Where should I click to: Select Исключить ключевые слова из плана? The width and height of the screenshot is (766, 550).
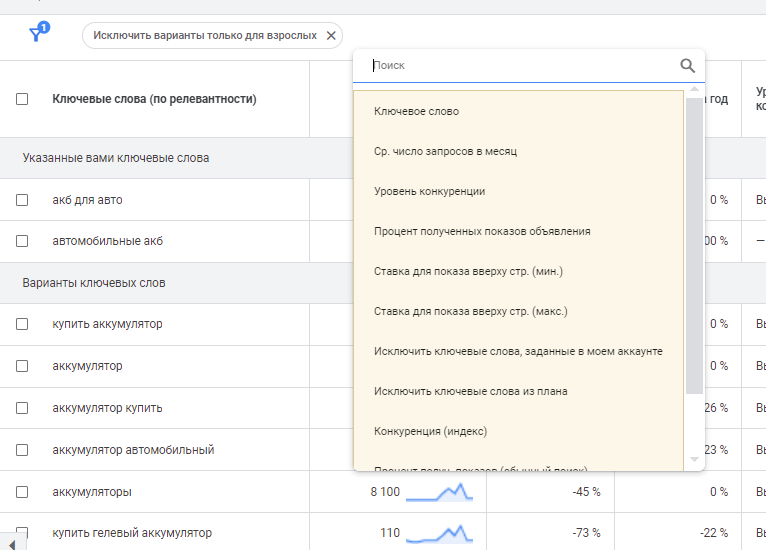click(518, 392)
